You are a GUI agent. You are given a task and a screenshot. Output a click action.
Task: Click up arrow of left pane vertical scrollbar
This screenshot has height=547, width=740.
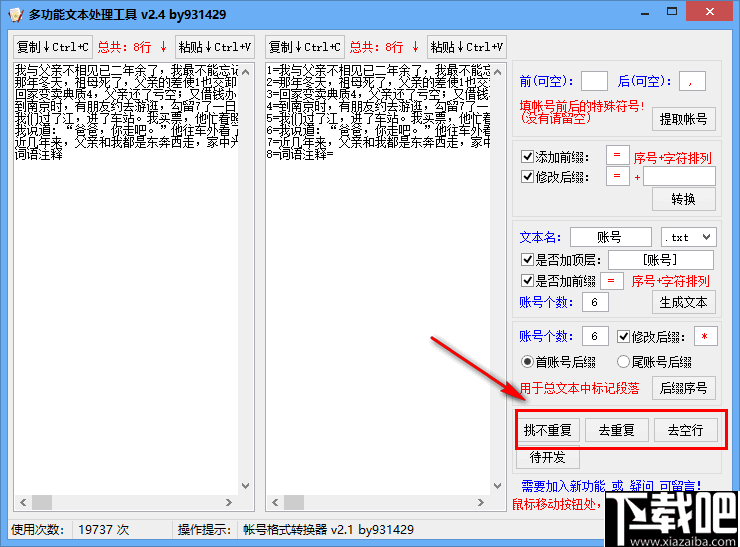pyautogui.click(x=245, y=72)
